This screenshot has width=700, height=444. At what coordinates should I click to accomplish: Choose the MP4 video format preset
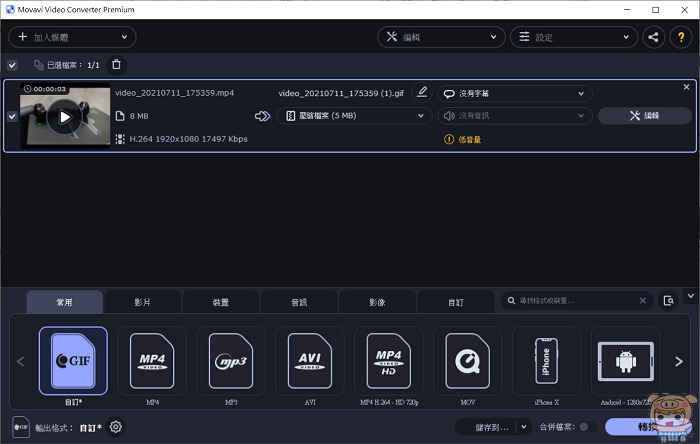pos(152,361)
